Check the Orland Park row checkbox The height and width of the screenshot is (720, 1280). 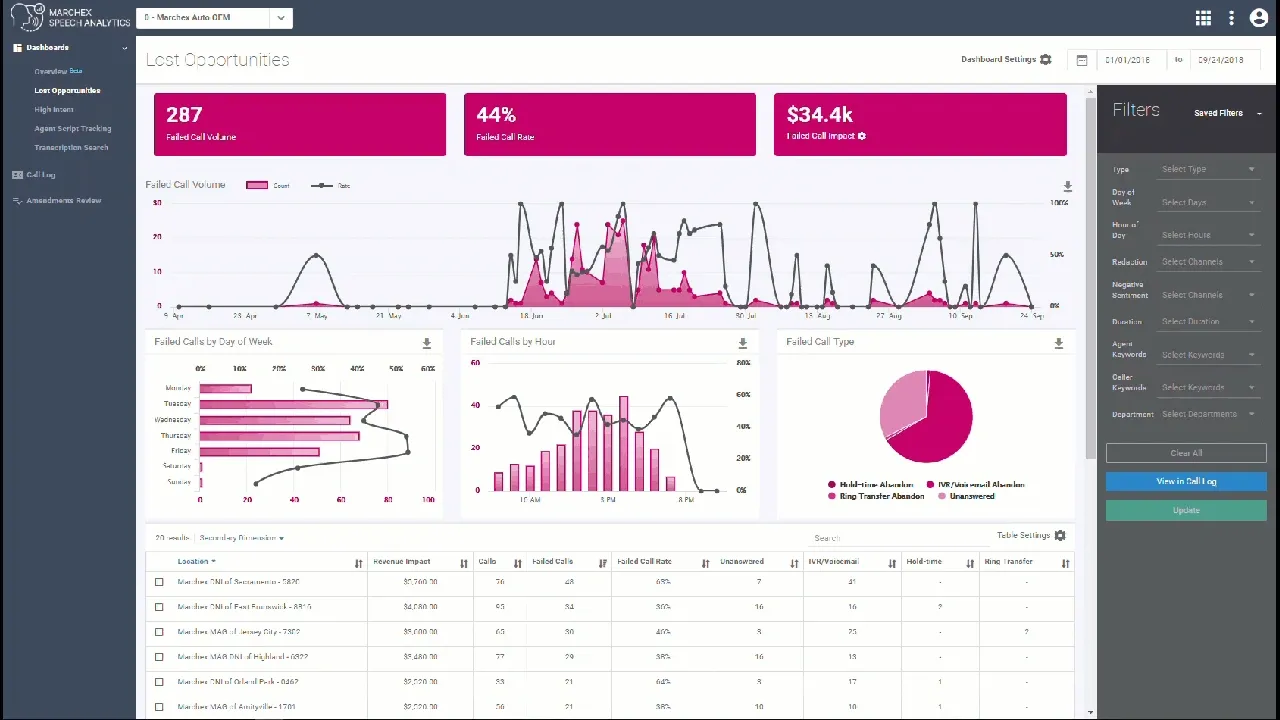point(159,682)
